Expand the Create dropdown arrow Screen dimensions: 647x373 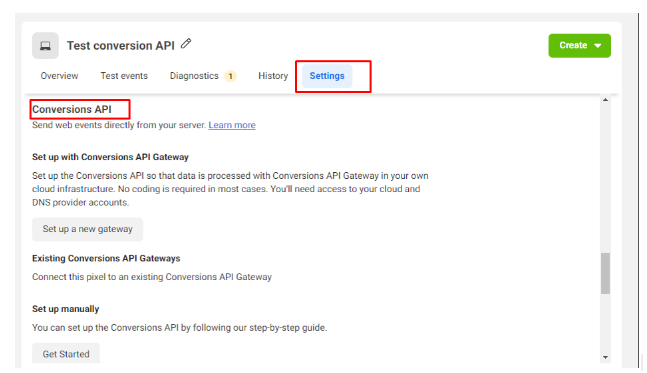[x=597, y=46]
